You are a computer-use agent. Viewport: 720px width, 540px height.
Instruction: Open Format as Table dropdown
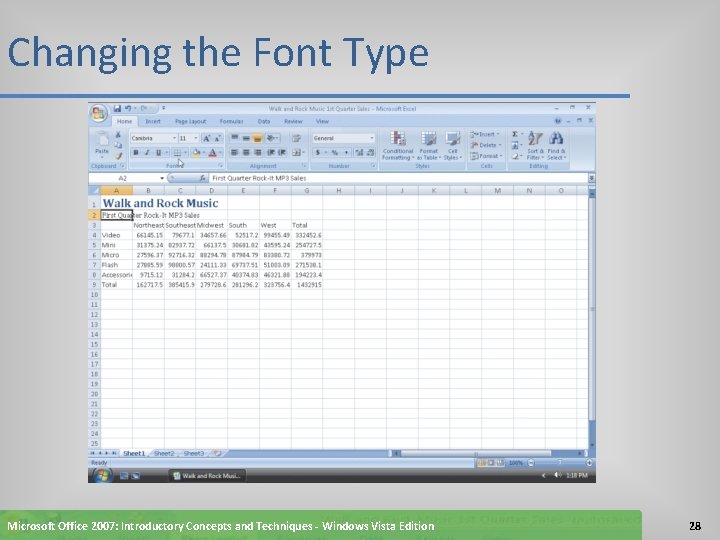tap(428, 145)
